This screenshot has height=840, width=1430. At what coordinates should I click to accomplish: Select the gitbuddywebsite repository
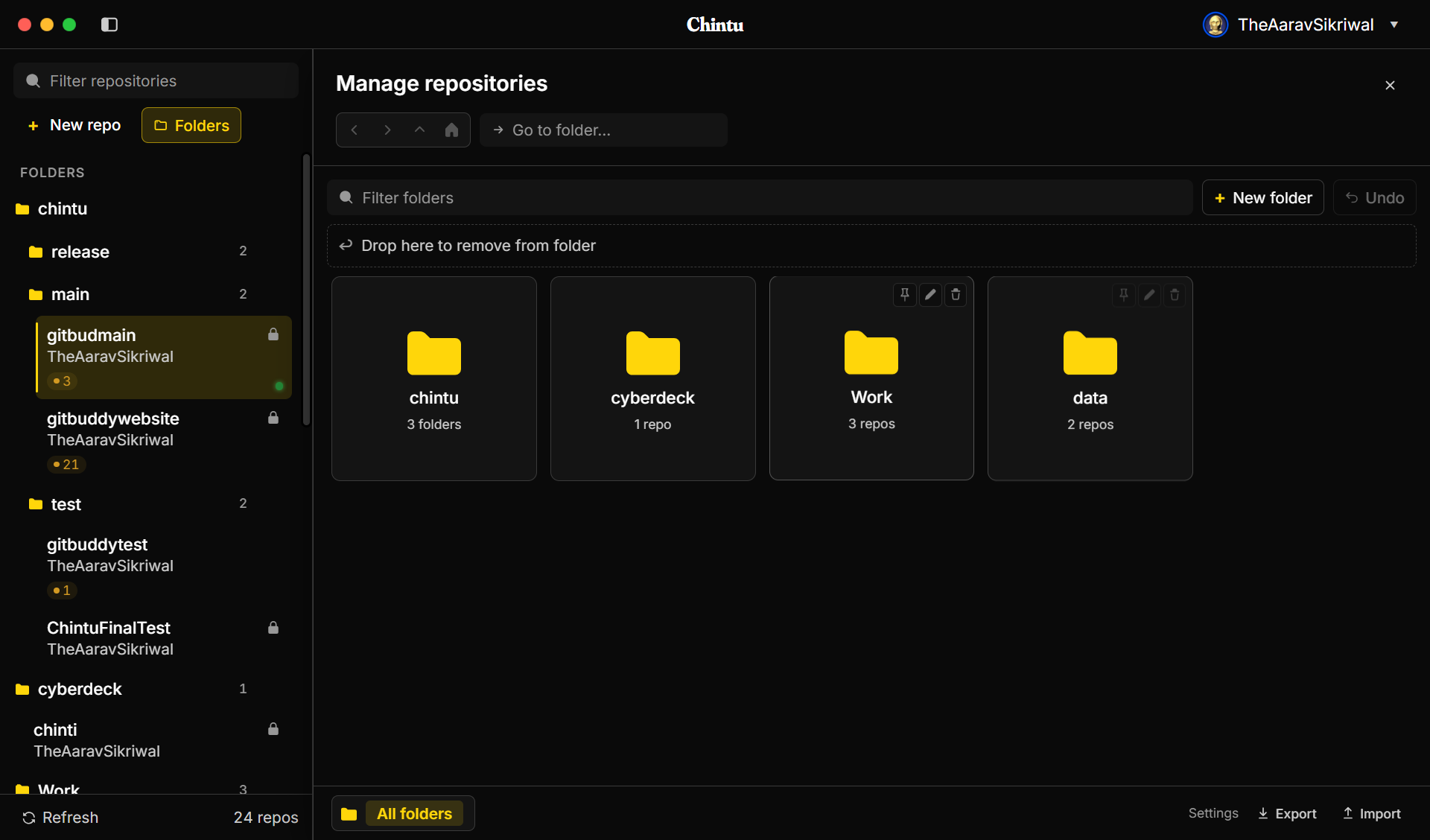pos(164,441)
